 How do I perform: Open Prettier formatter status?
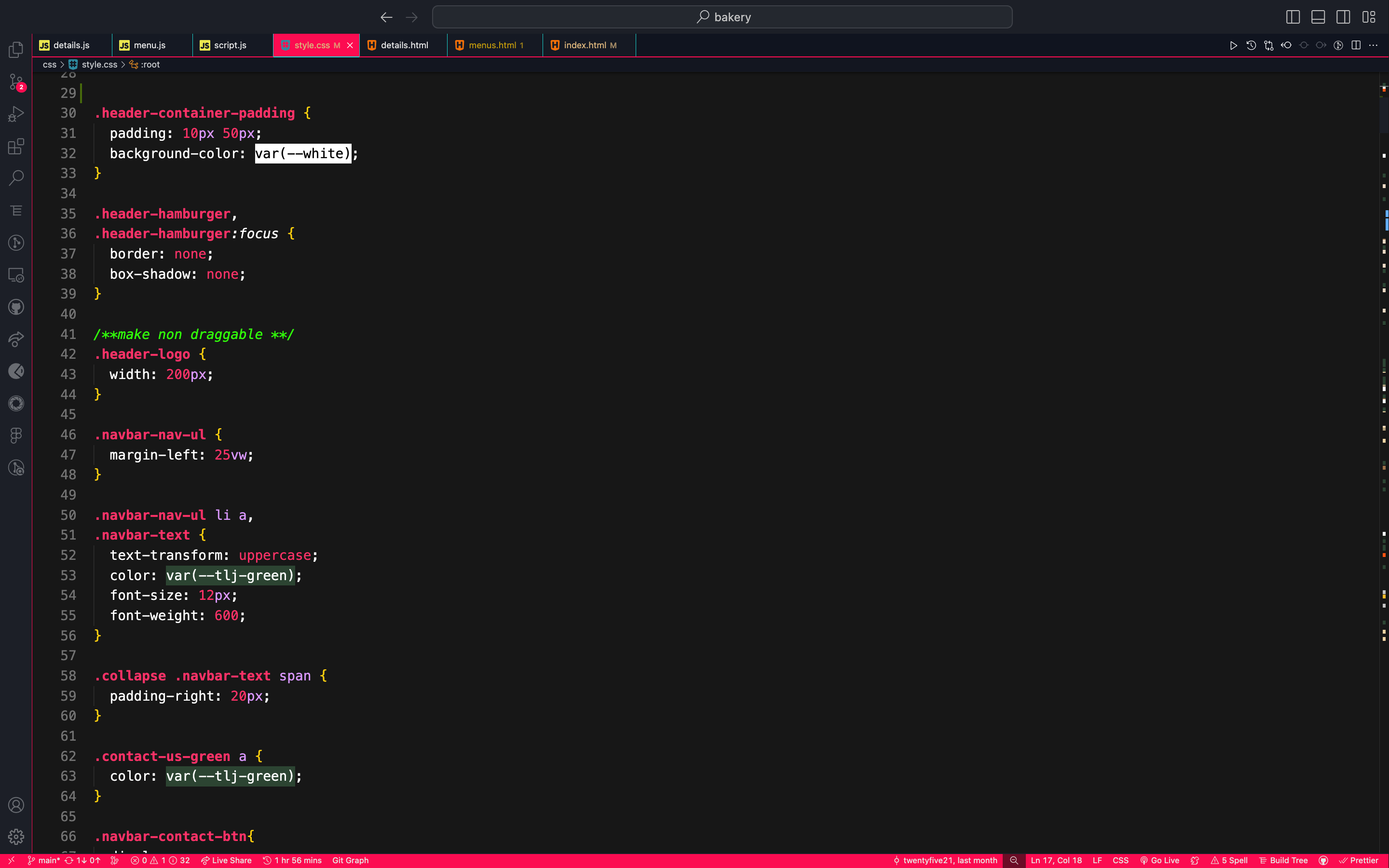[1359, 861]
